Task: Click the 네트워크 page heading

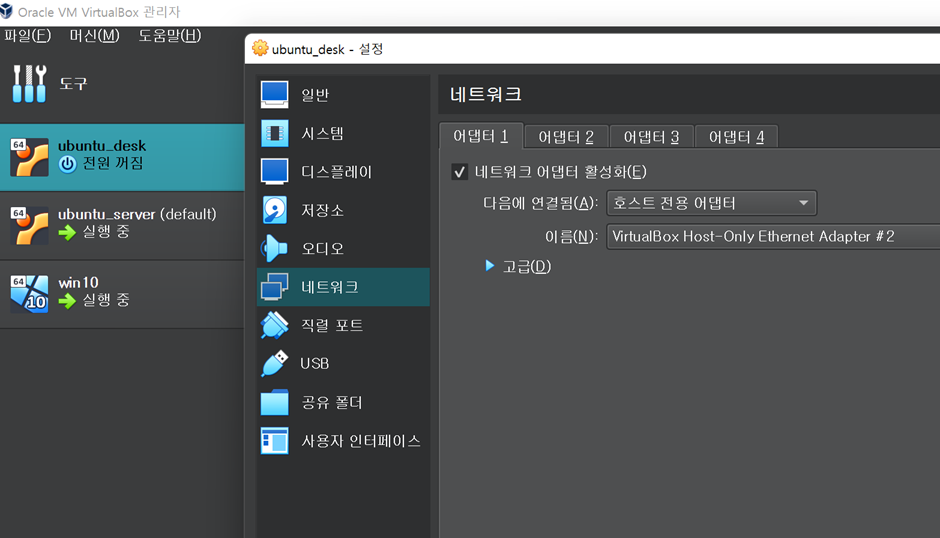Action: point(486,94)
